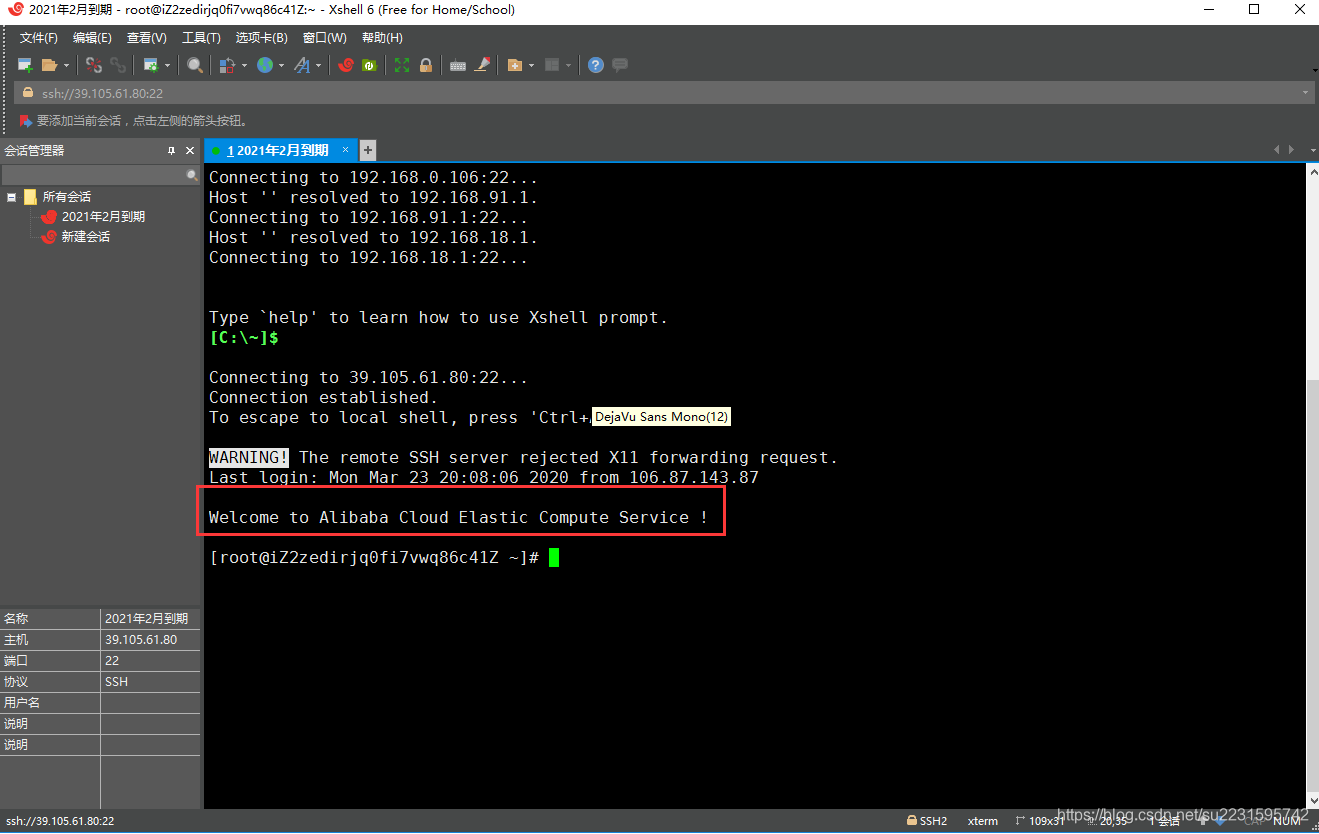Open the dropdown arrow beside Open Session folder
1319x834 pixels.
click(x=66, y=66)
